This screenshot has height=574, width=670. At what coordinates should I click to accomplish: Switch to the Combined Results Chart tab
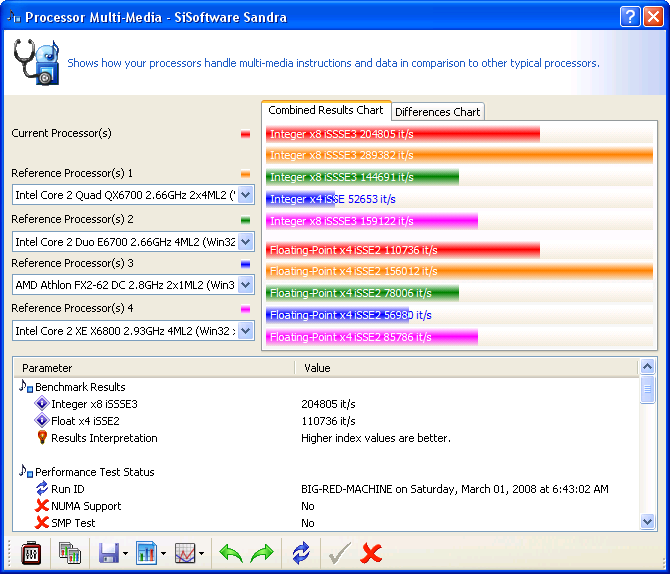click(326, 110)
